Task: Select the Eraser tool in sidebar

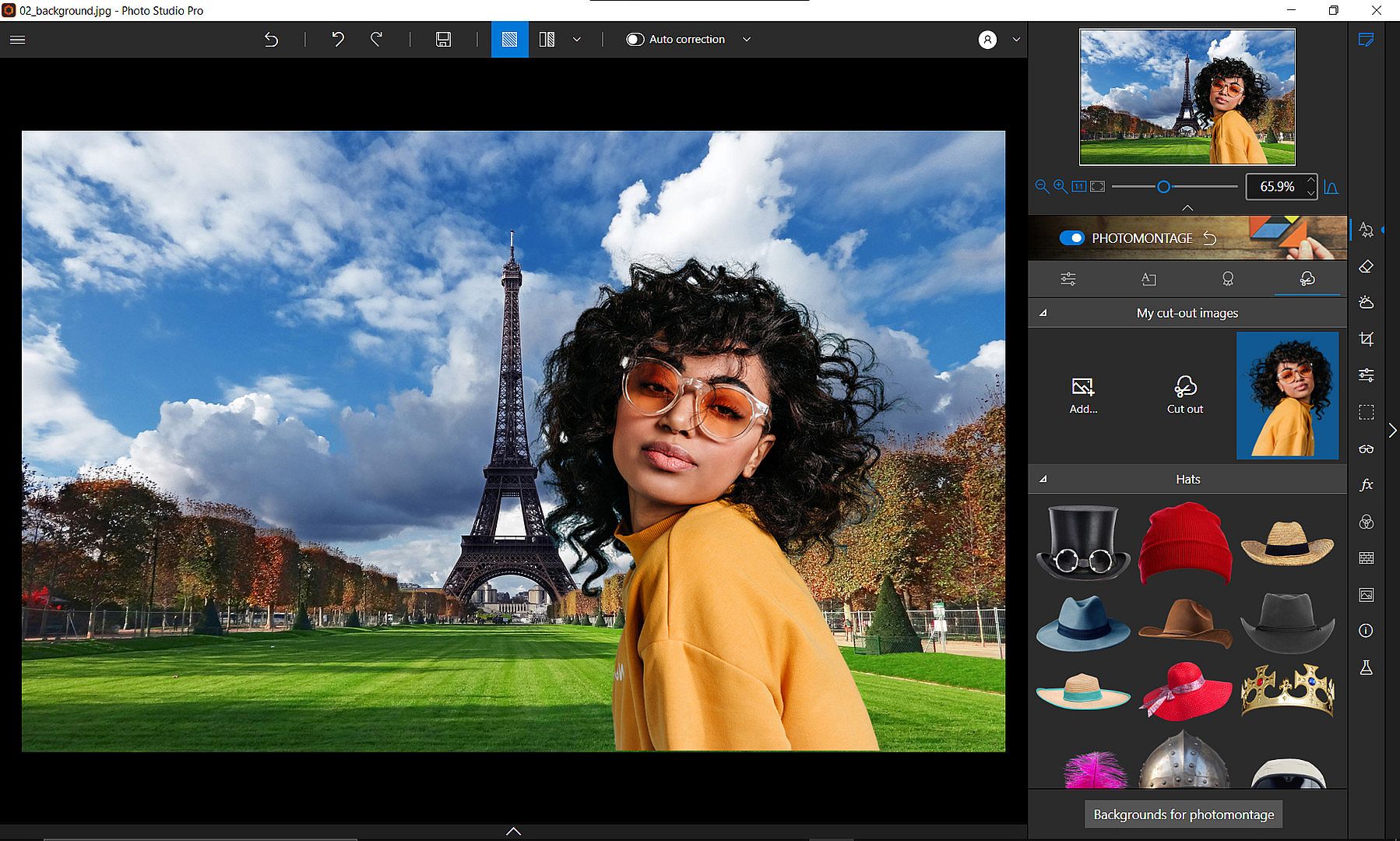Action: (x=1366, y=267)
